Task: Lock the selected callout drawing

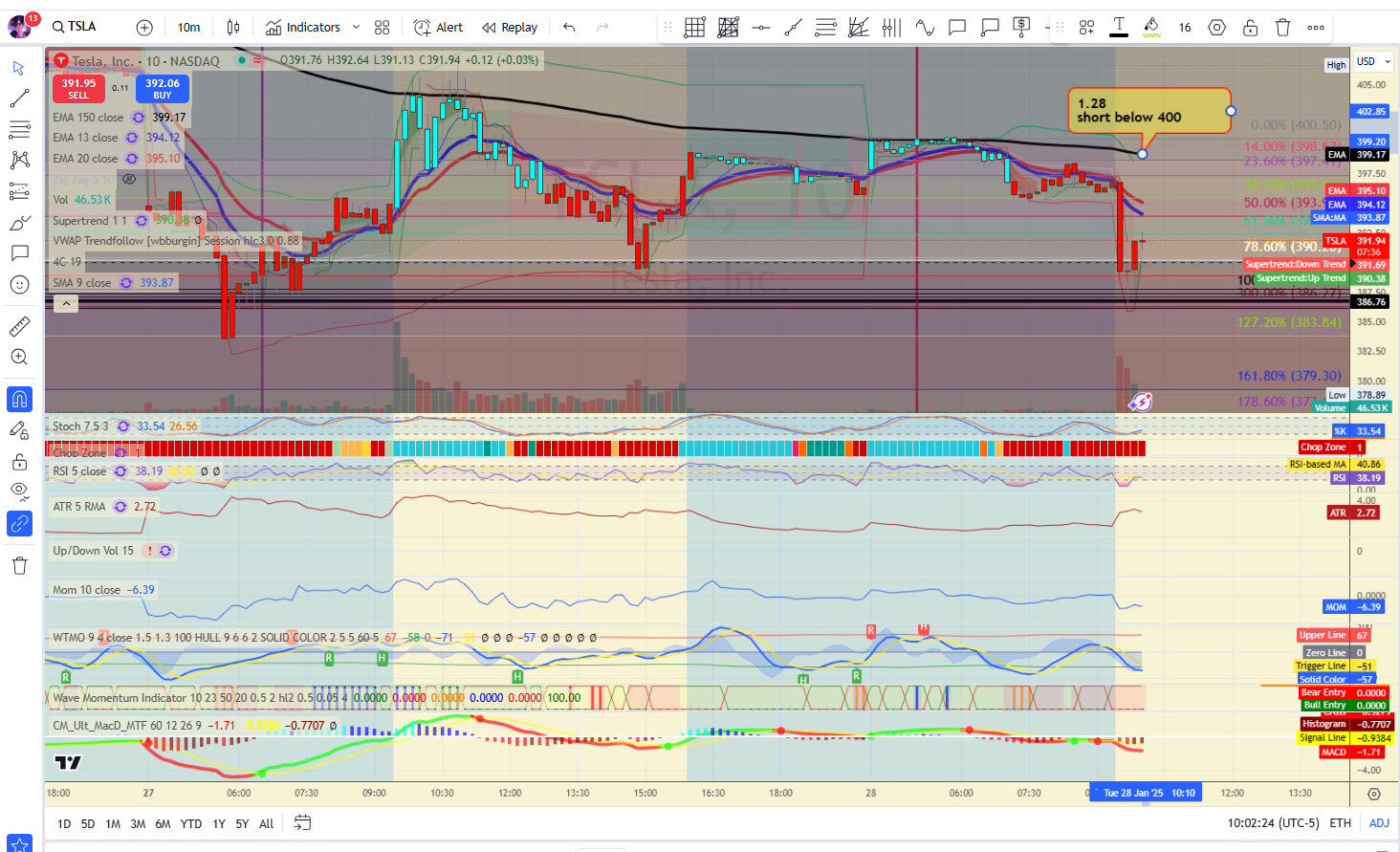Action: pyautogui.click(x=1250, y=28)
